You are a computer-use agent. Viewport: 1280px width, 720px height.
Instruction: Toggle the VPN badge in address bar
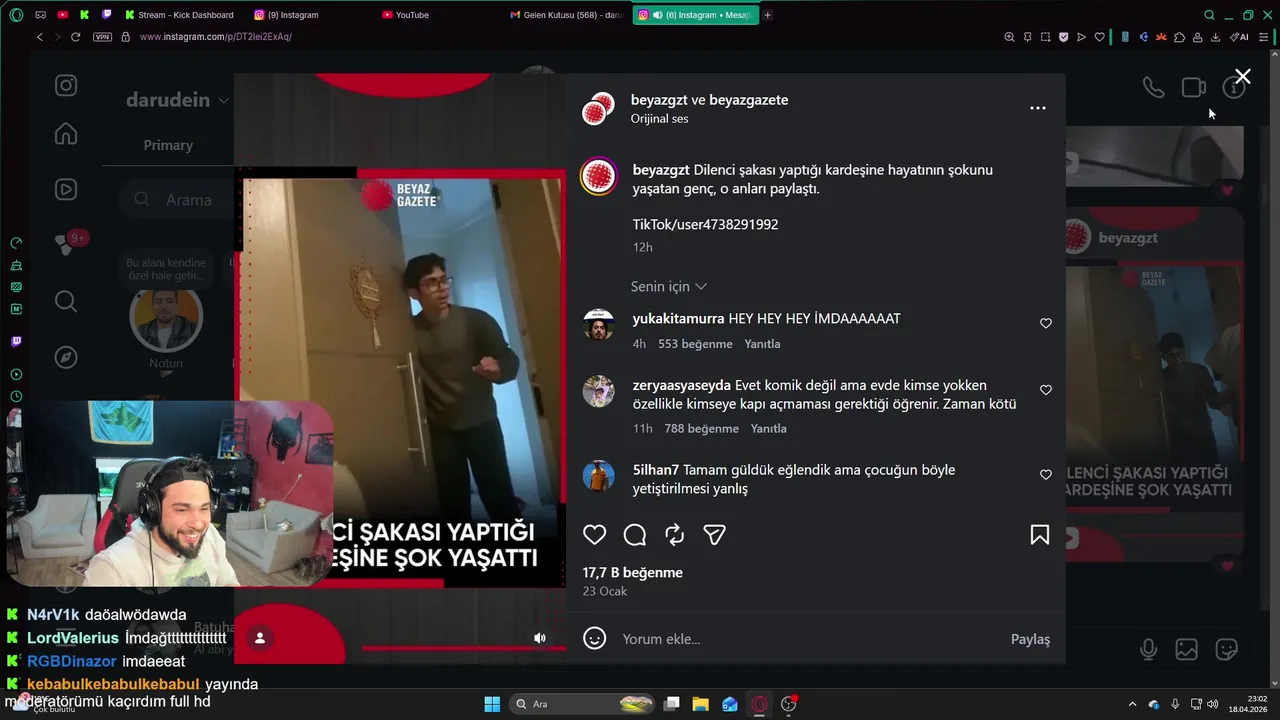pyautogui.click(x=102, y=37)
